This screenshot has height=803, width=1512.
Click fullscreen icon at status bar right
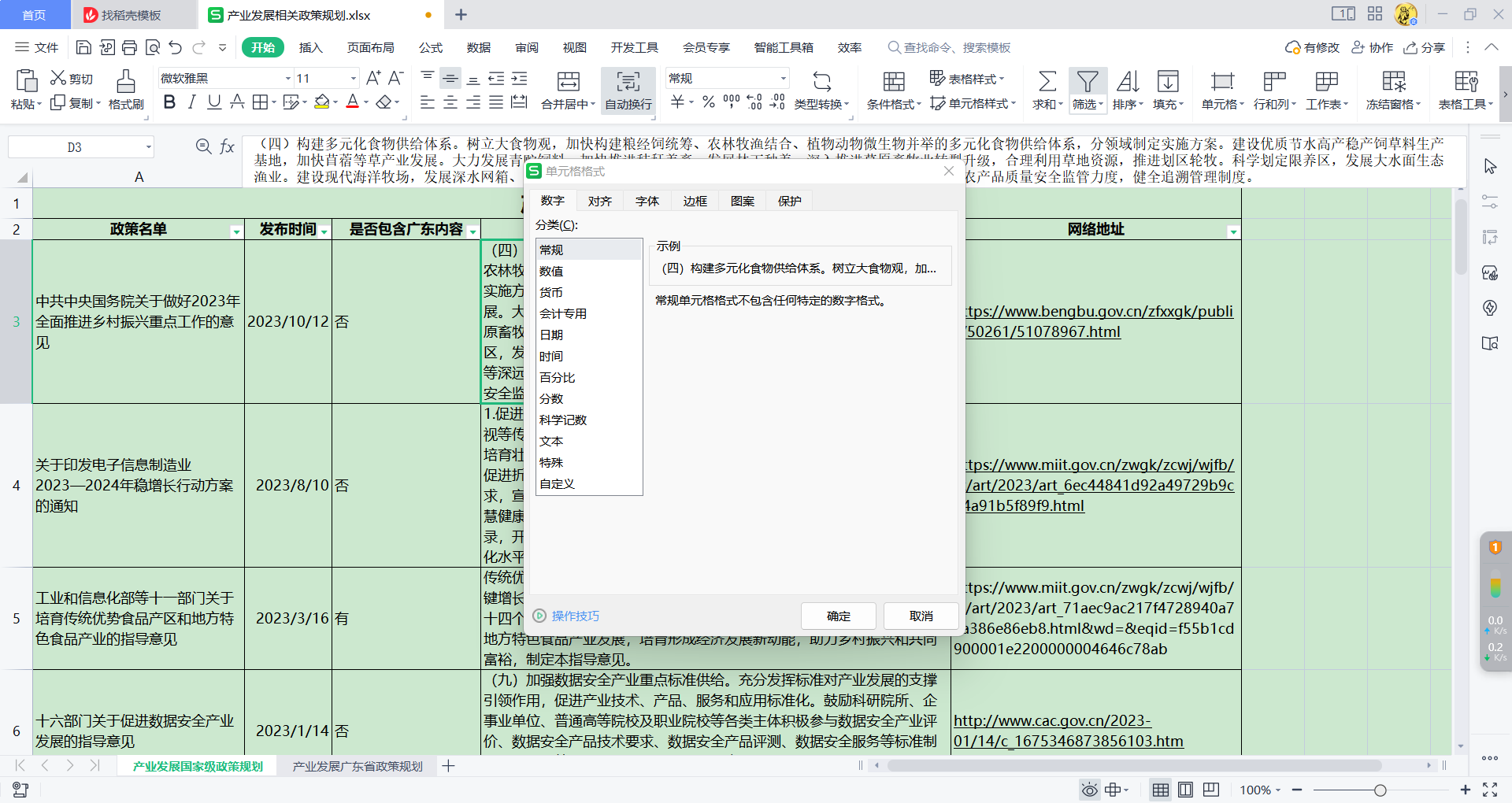pos(1490,790)
